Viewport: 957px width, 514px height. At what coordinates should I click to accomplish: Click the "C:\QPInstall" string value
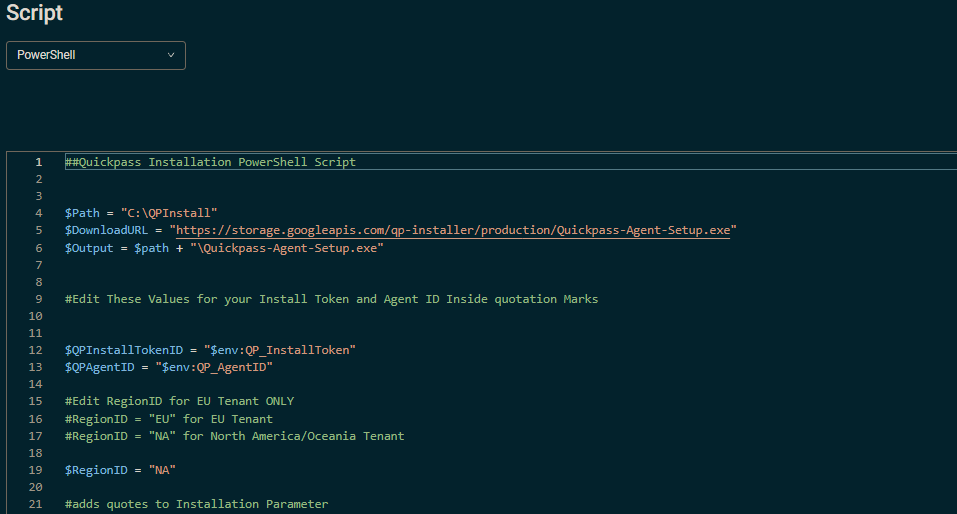(x=169, y=213)
